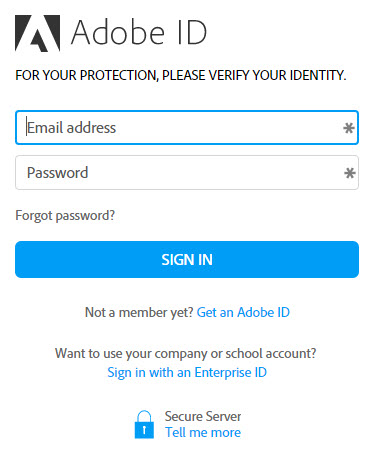This screenshot has height=461, width=380.
Task: Click the Adobe logo icon
Action: coord(38,33)
